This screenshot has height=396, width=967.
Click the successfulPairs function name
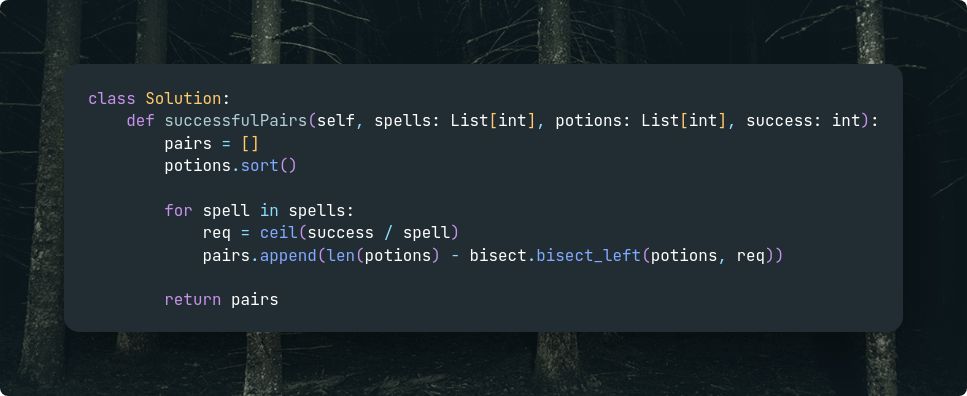pos(236,121)
